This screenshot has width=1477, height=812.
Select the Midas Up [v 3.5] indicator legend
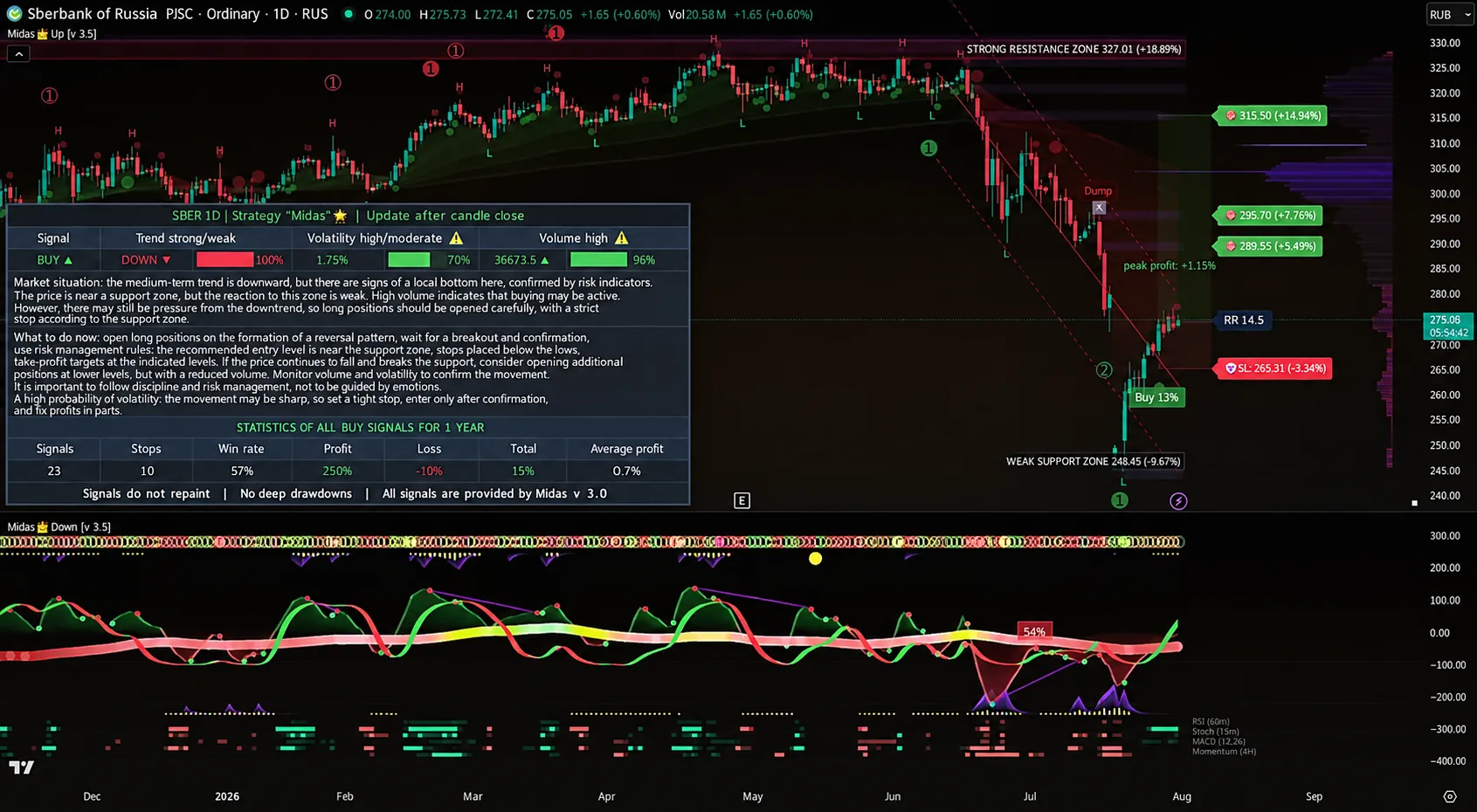[52, 34]
